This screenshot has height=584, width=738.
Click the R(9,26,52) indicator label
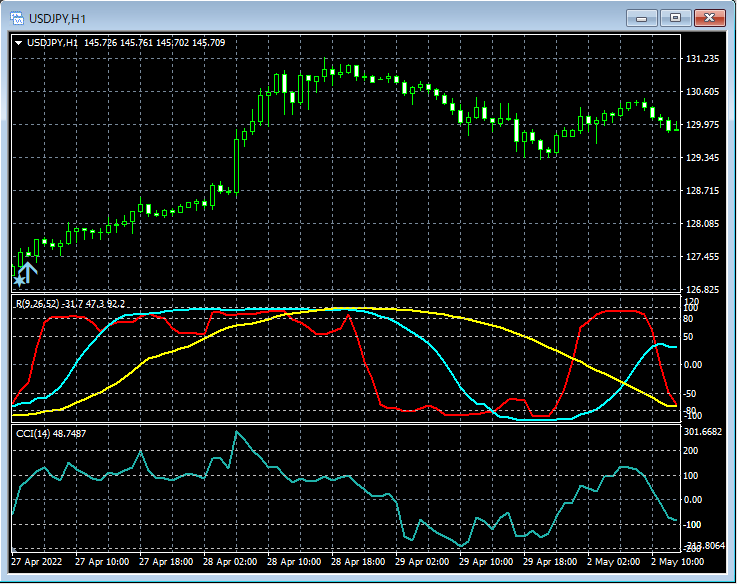[37, 304]
